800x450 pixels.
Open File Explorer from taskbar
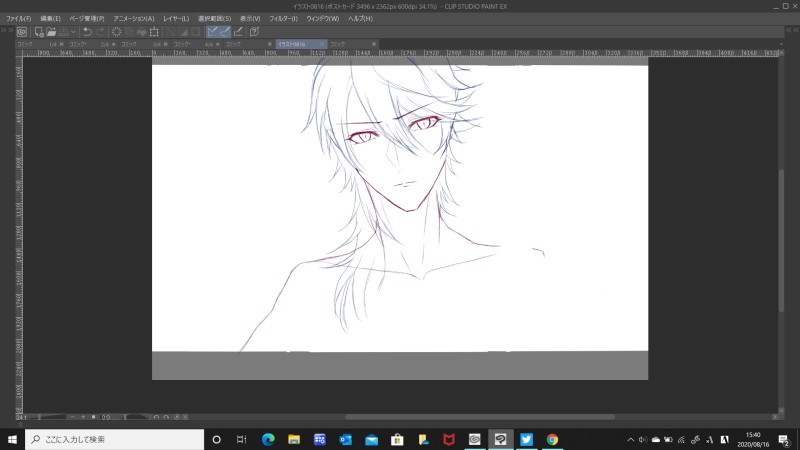[x=294, y=439]
